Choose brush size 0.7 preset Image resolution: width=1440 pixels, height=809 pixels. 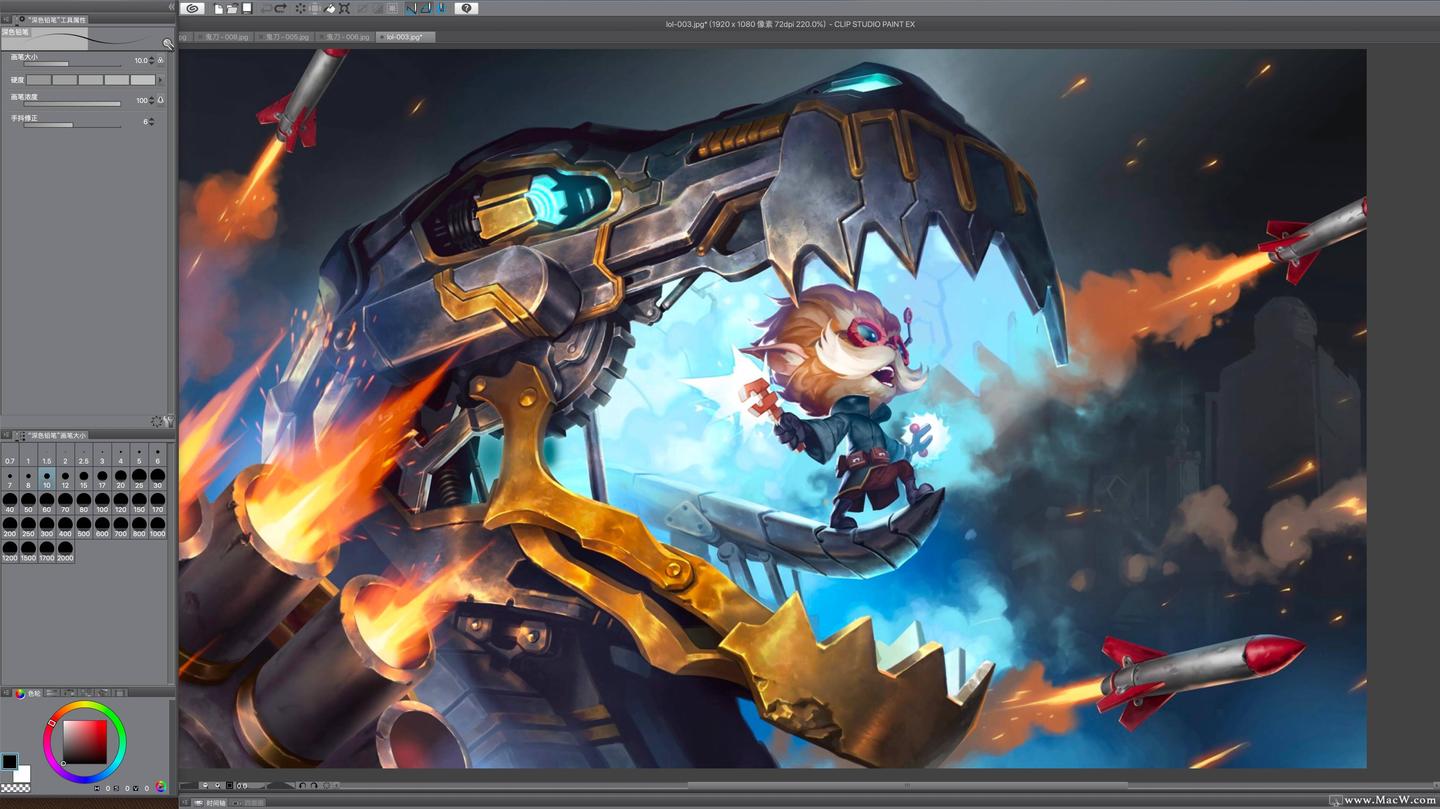(x=10, y=456)
